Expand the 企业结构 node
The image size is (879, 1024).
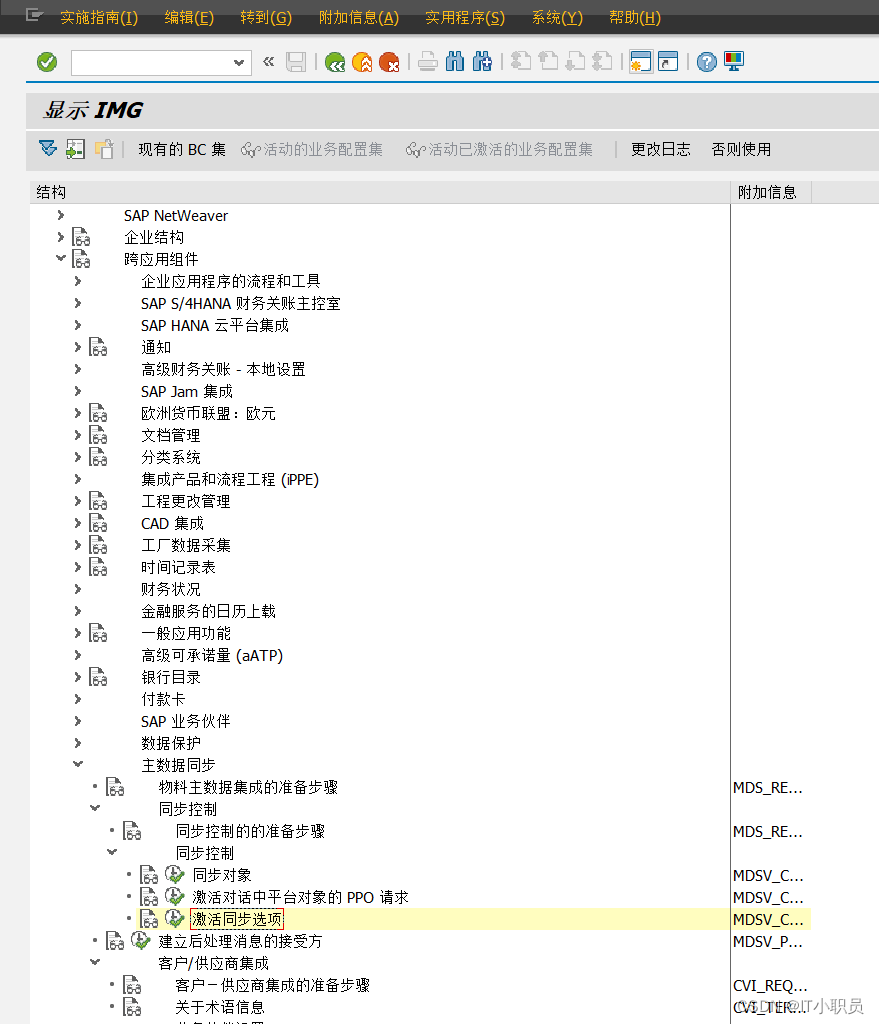pyautogui.click(x=61, y=236)
